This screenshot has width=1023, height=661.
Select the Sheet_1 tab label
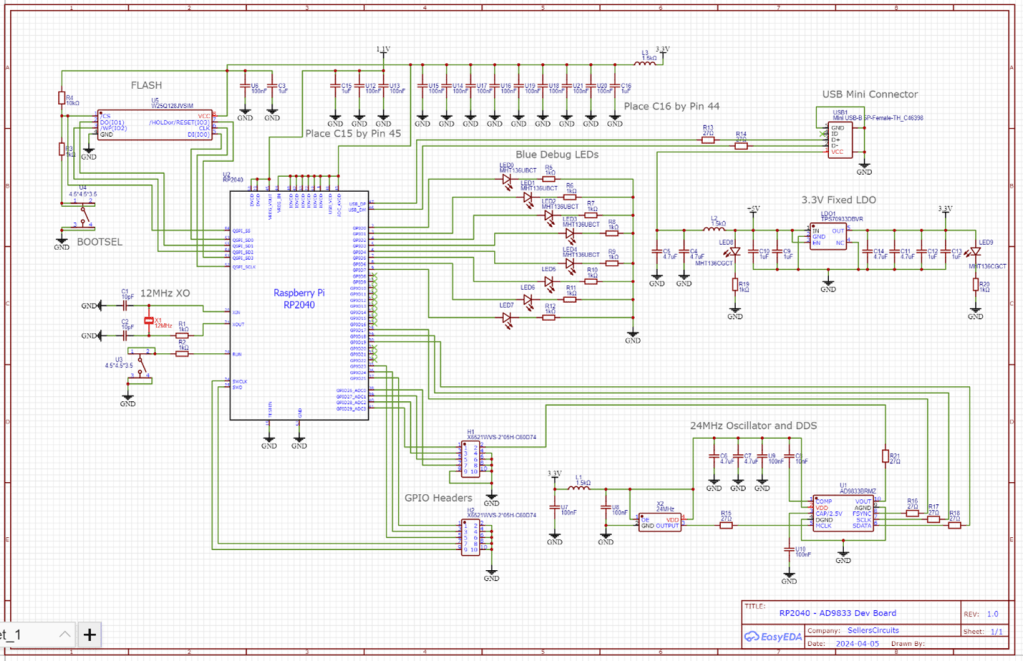(12, 634)
